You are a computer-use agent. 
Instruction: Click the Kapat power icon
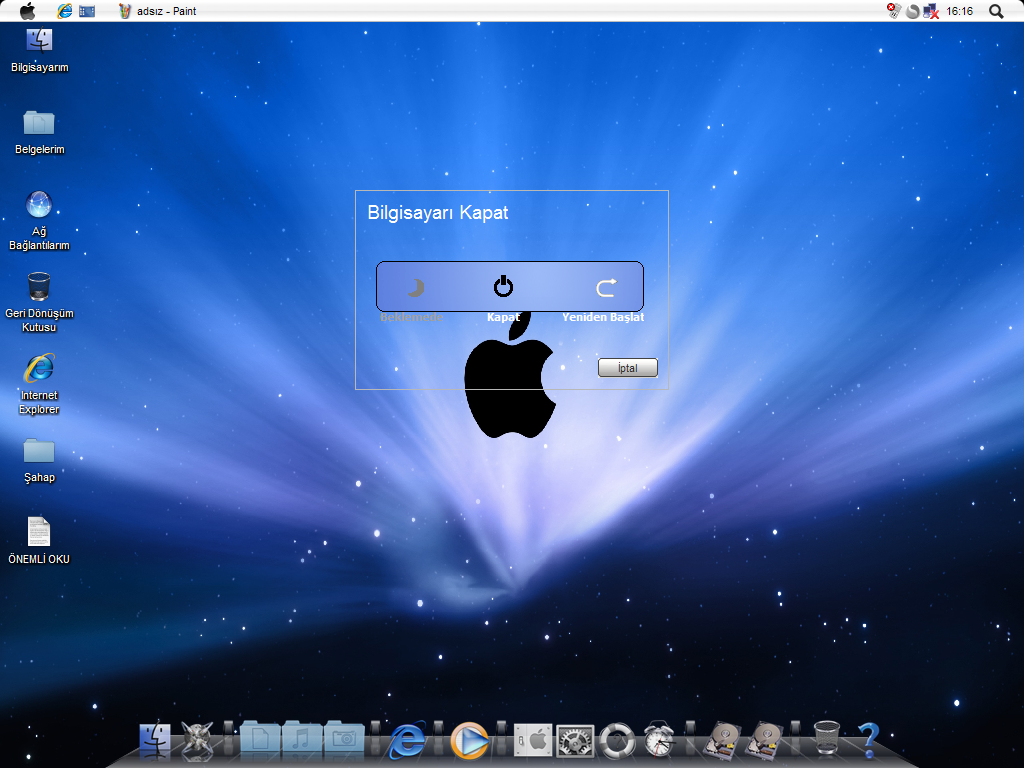click(x=503, y=287)
